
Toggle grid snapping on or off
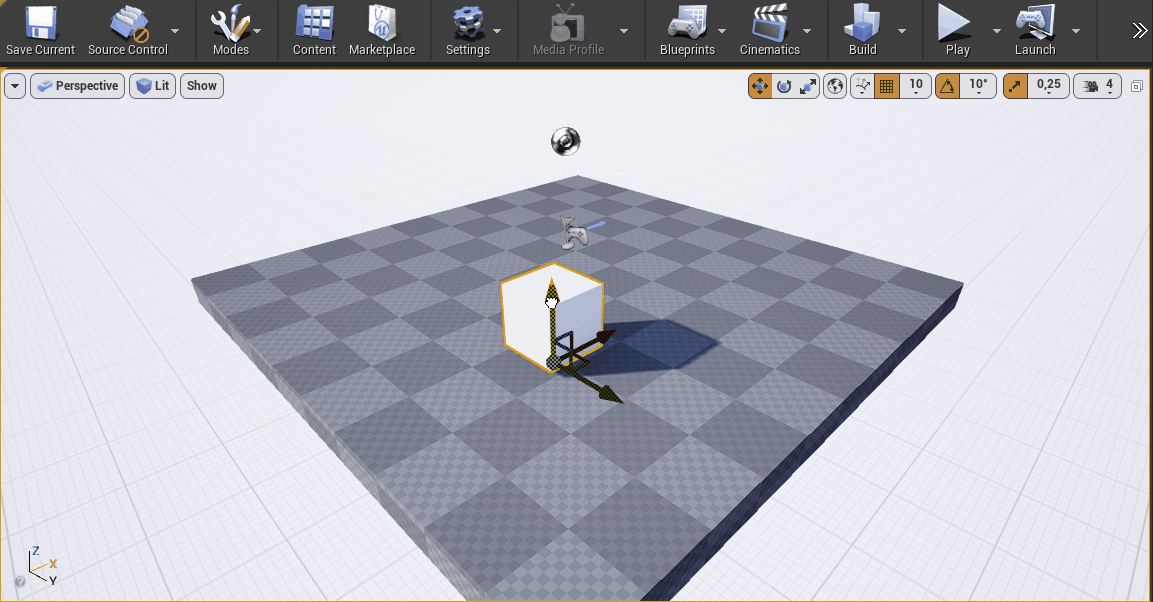coord(886,87)
